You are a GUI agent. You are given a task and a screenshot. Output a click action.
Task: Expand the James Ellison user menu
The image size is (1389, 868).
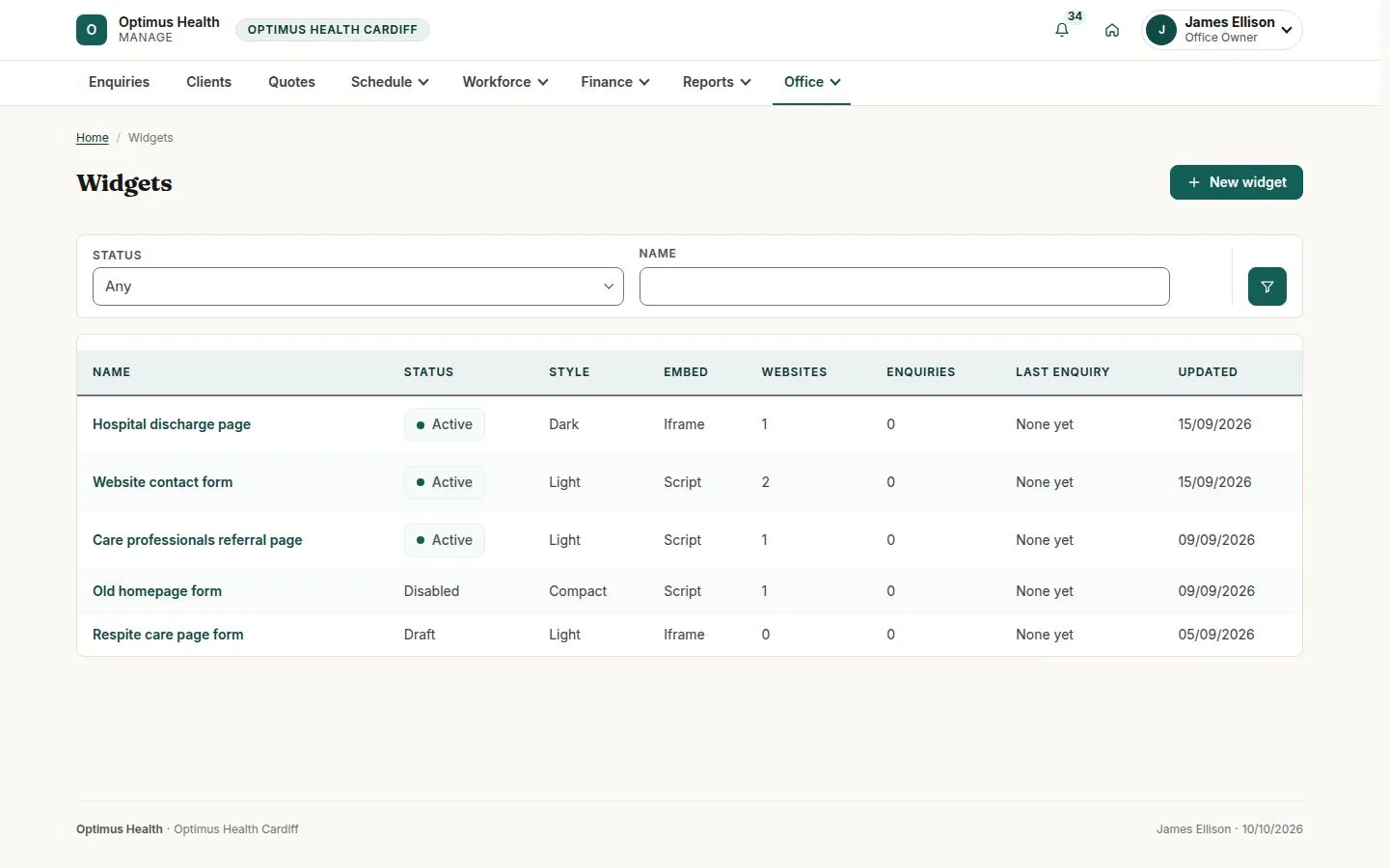[x=1221, y=30]
